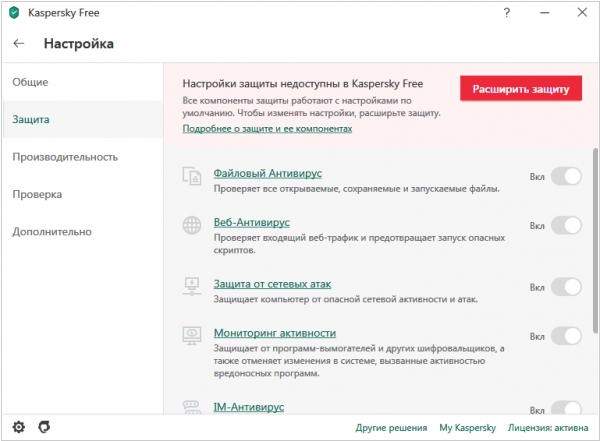The image size is (600, 441).
Task: Open the Проверка section
Action: tap(83, 194)
